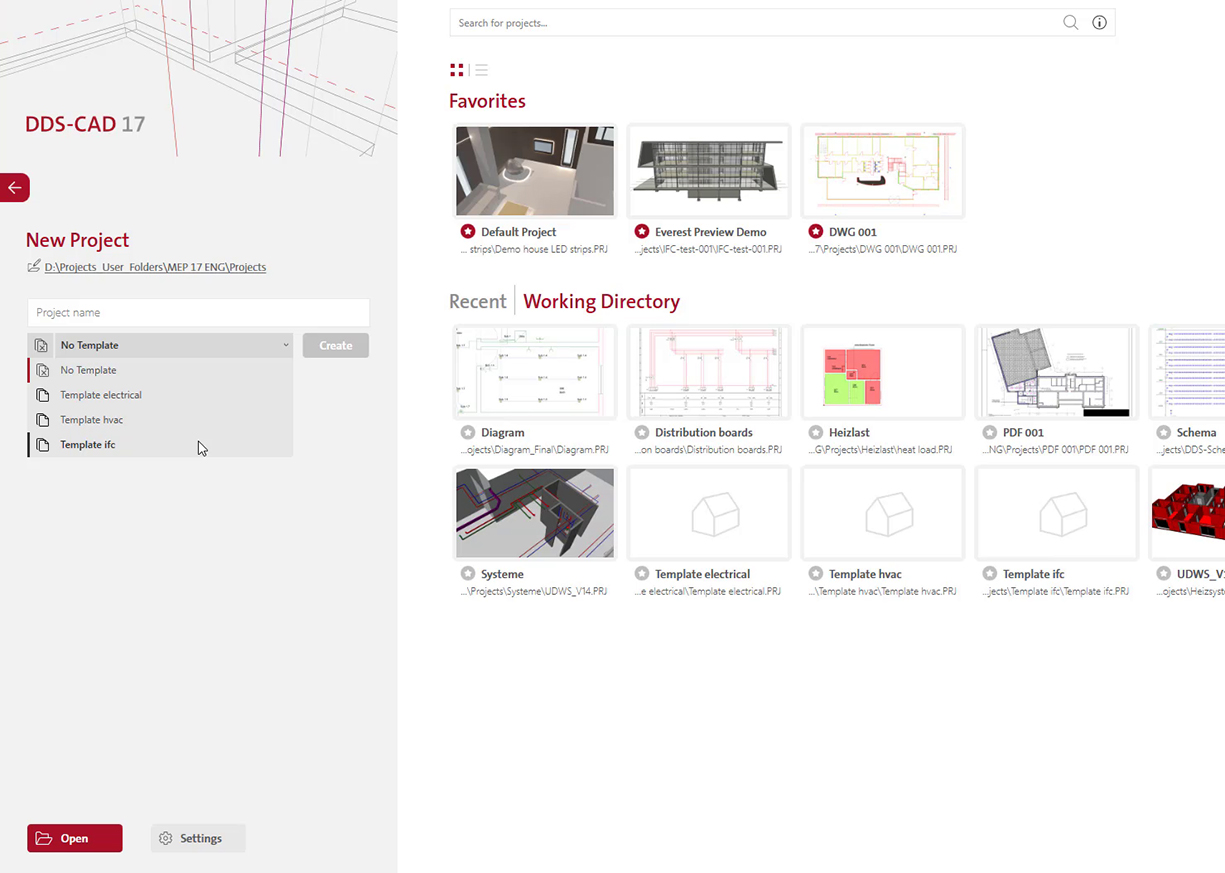This screenshot has width=1225, height=873.
Task: Choose No Template from list
Action: (160, 370)
